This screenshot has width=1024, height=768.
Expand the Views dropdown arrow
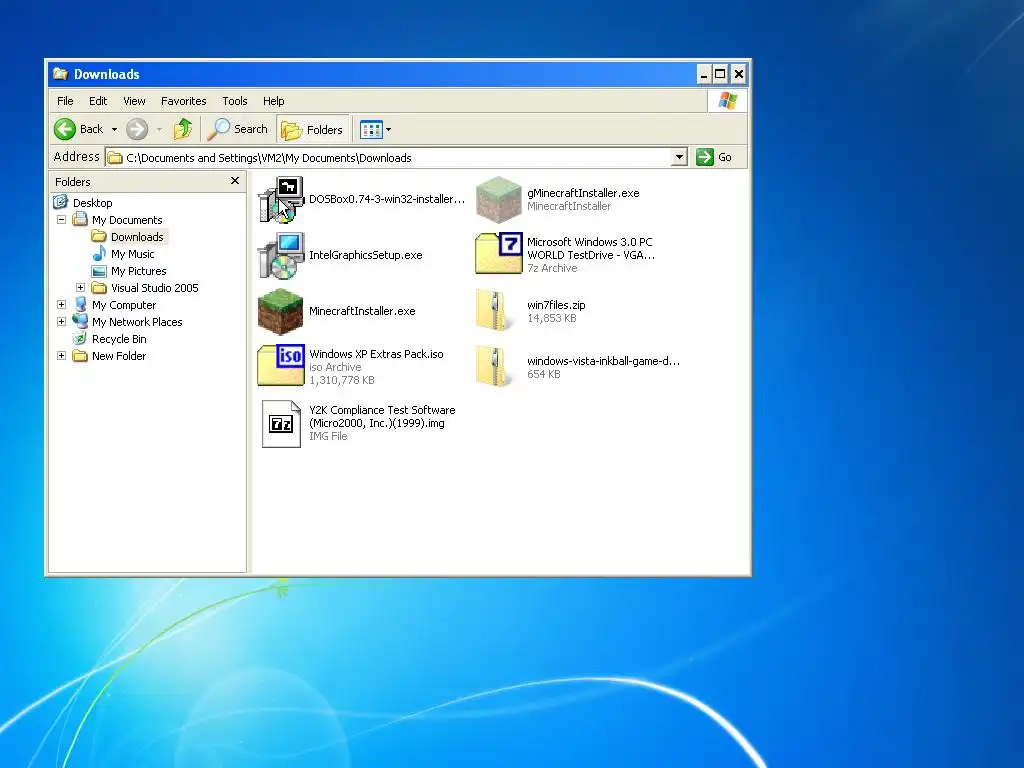(x=389, y=129)
